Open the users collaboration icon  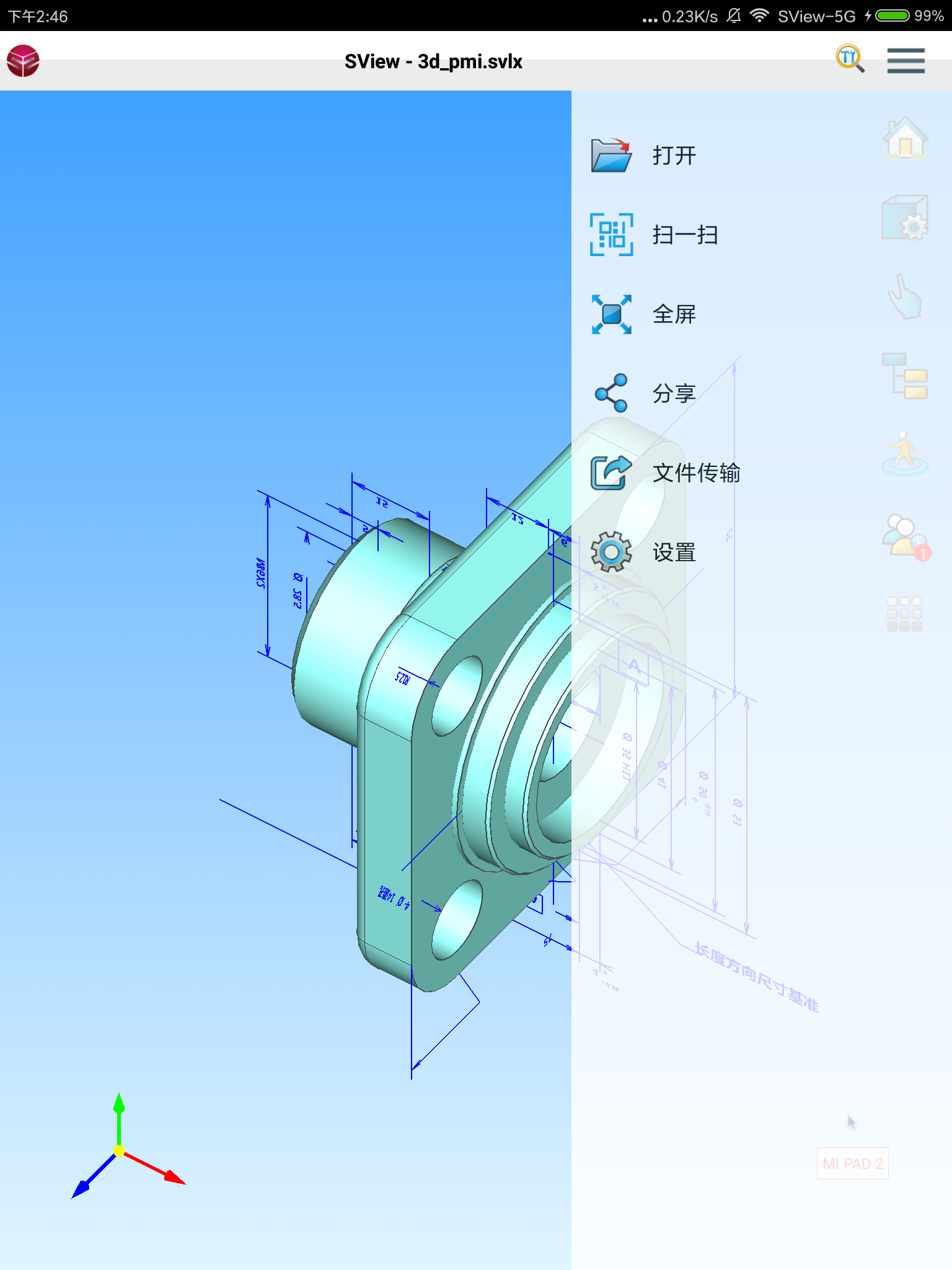(905, 536)
